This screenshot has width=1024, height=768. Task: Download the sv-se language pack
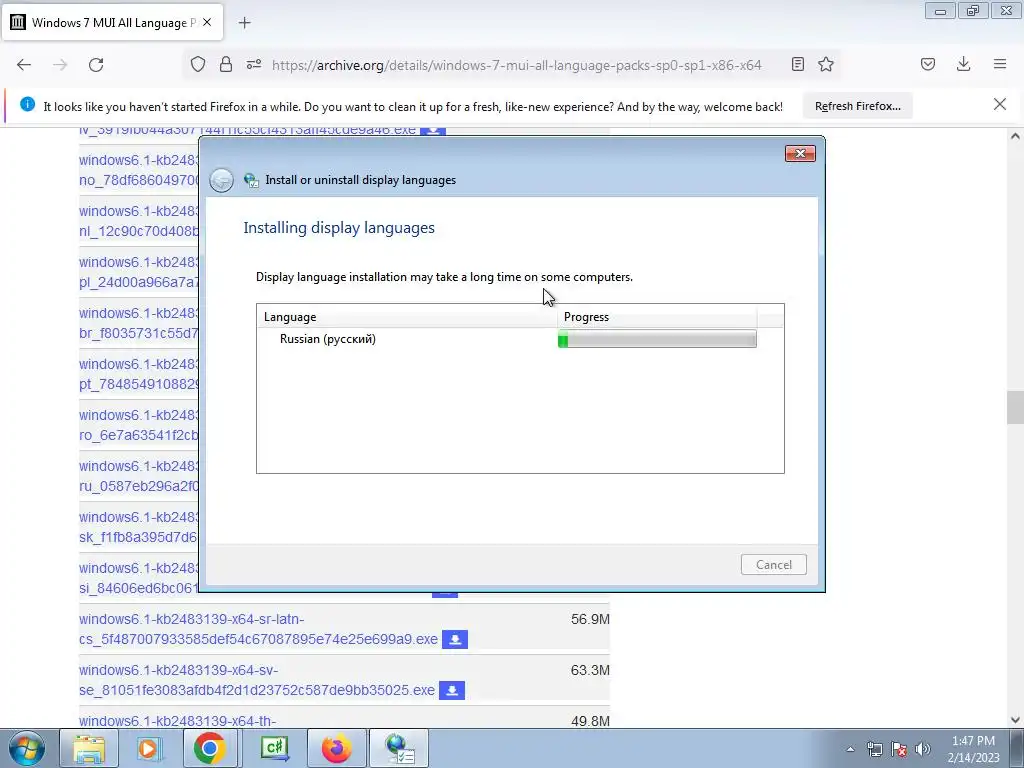point(452,690)
